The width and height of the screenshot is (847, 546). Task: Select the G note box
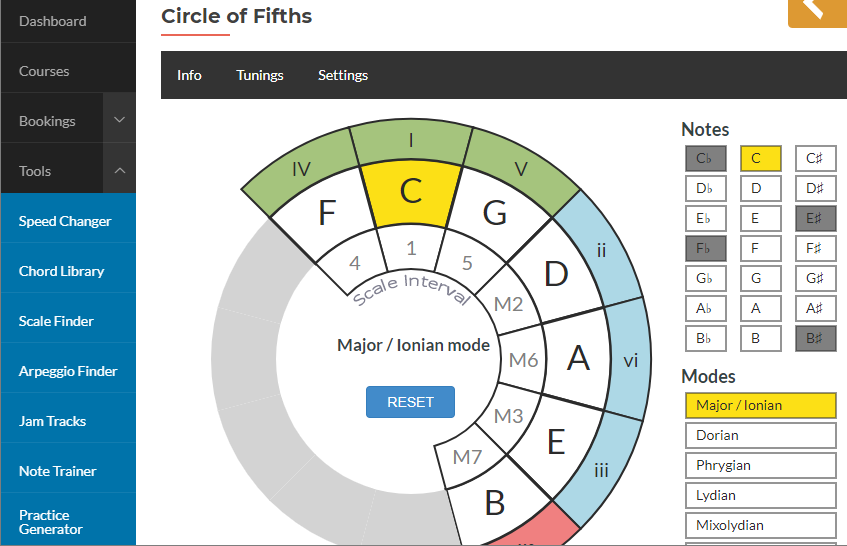[760, 278]
